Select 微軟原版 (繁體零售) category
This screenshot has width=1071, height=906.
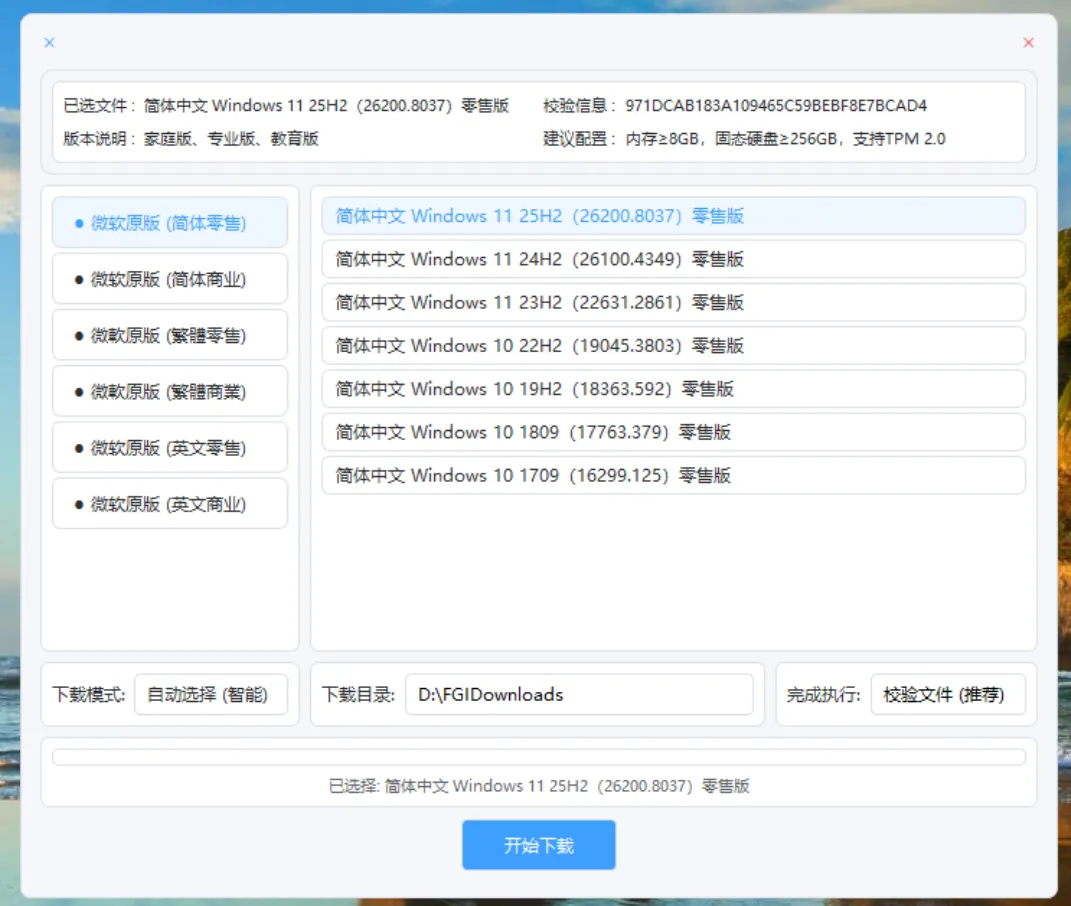point(169,335)
